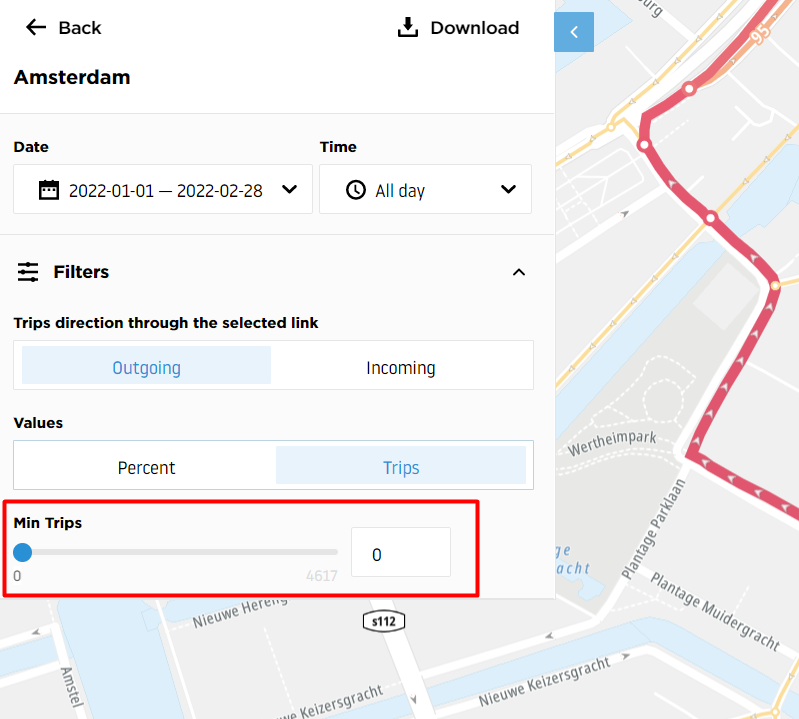Screen dimensions: 799x719
Task: Click the Min Trips slider handle
Action: point(22,552)
